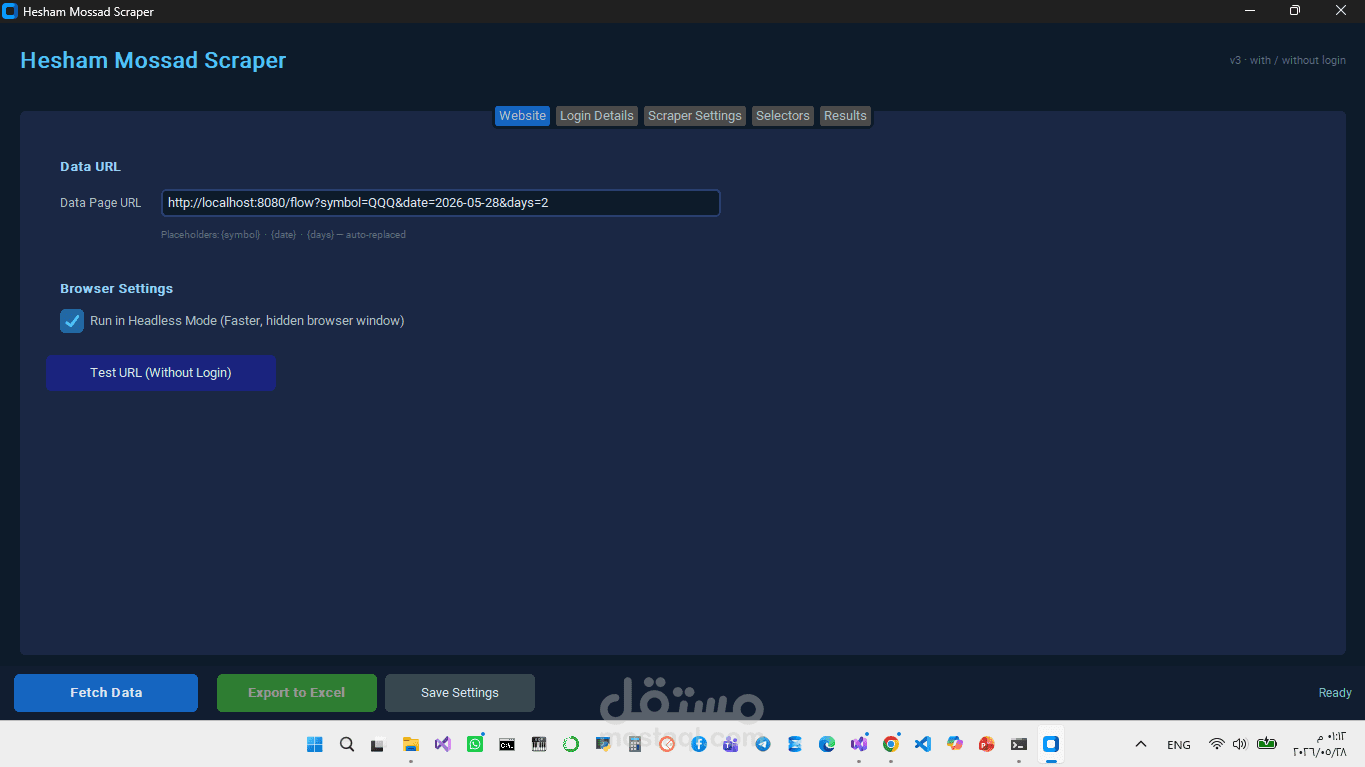
Task: Click the battery tray icon
Action: [x=1267, y=744]
